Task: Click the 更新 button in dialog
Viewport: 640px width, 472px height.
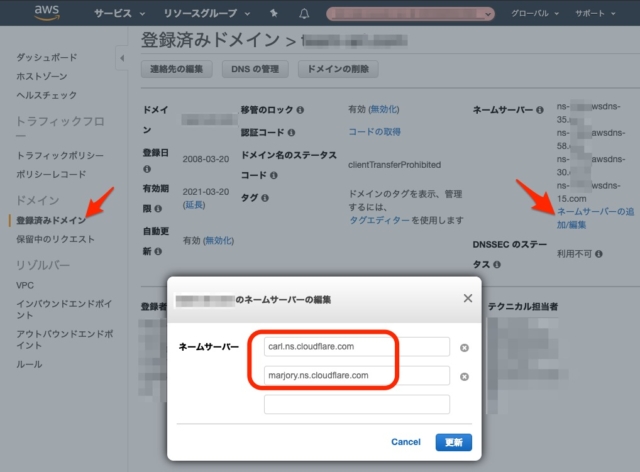Action: [453, 442]
